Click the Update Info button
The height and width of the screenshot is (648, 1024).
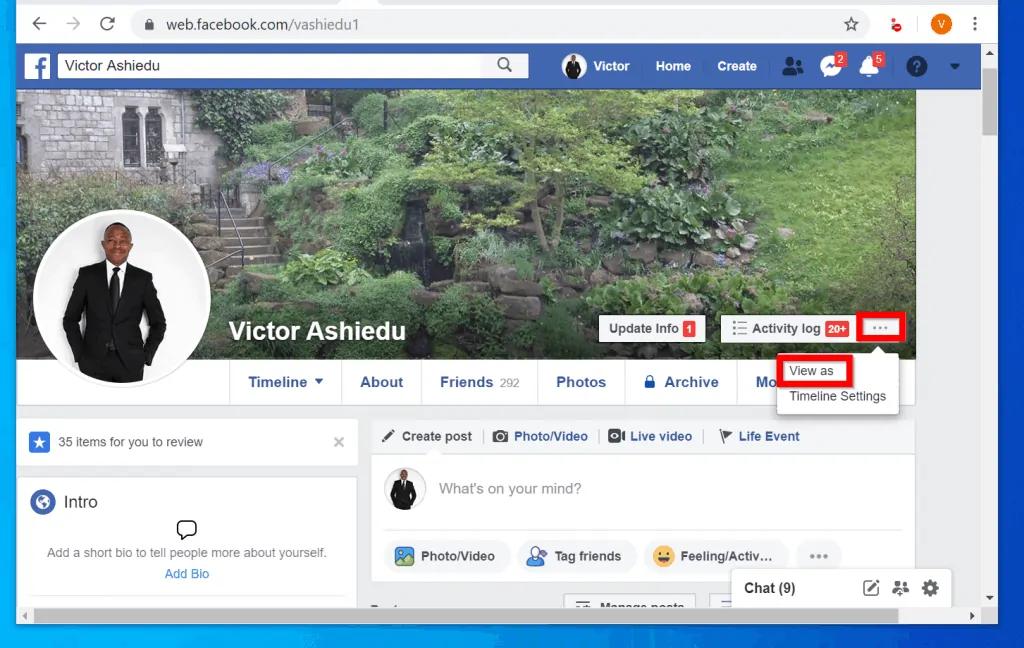651,327
